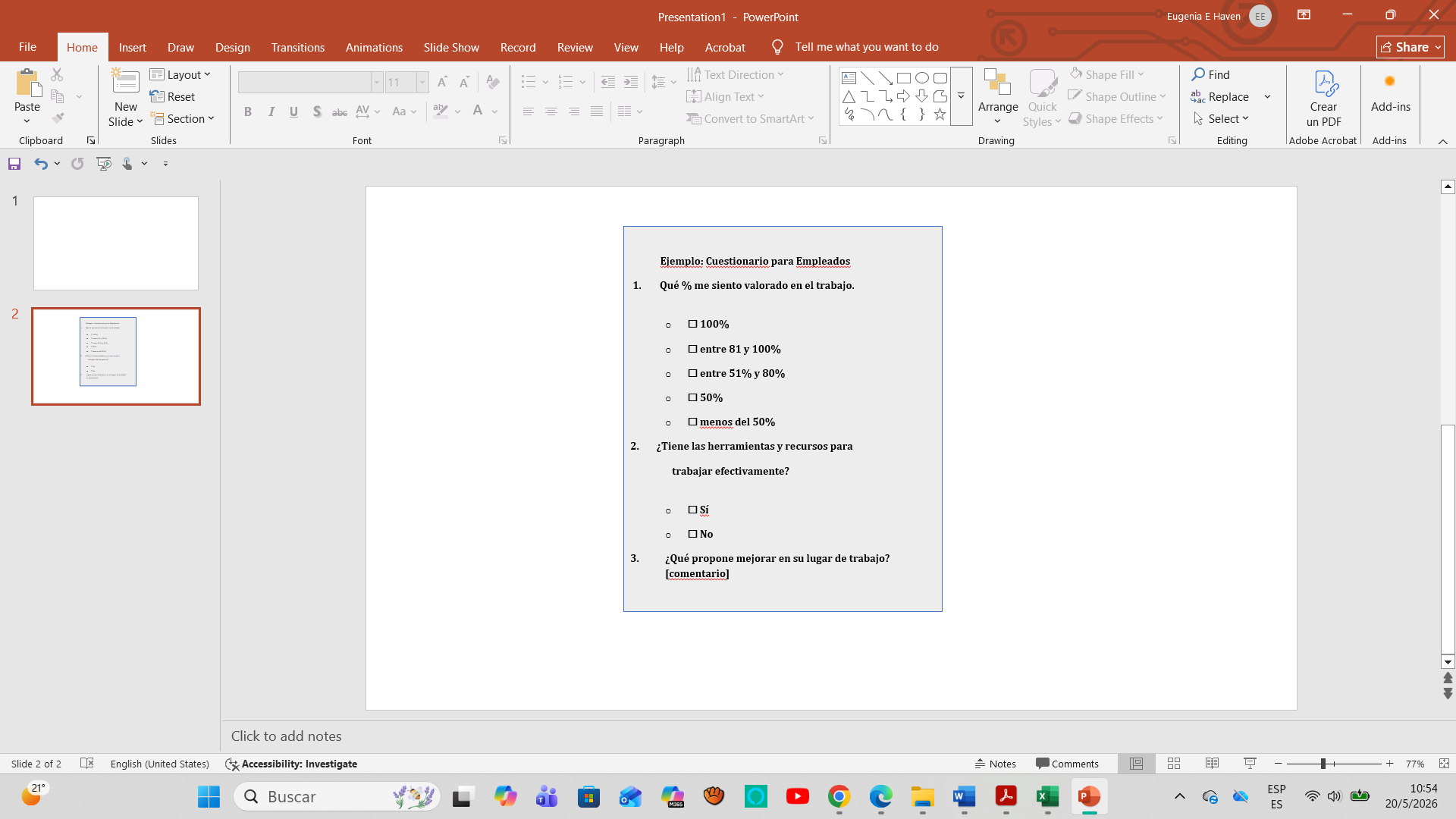Expand the Layout dropdown
The width and height of the screenshot is (1456, 819).
[180, 74]
